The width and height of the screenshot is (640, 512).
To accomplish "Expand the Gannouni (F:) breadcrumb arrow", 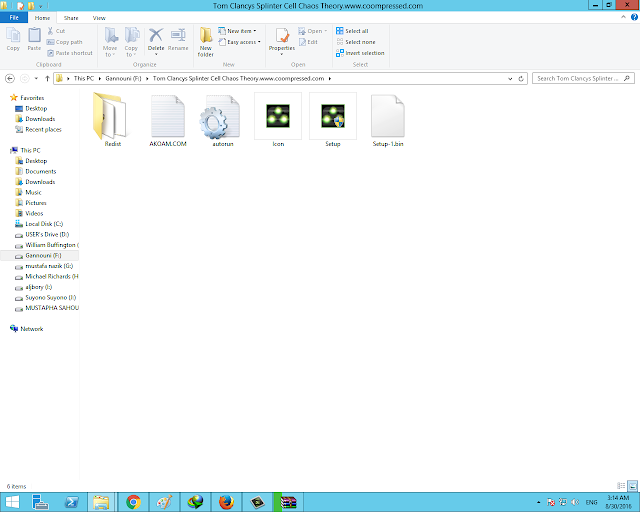I will pyautogui.click(x=147, y=78).
